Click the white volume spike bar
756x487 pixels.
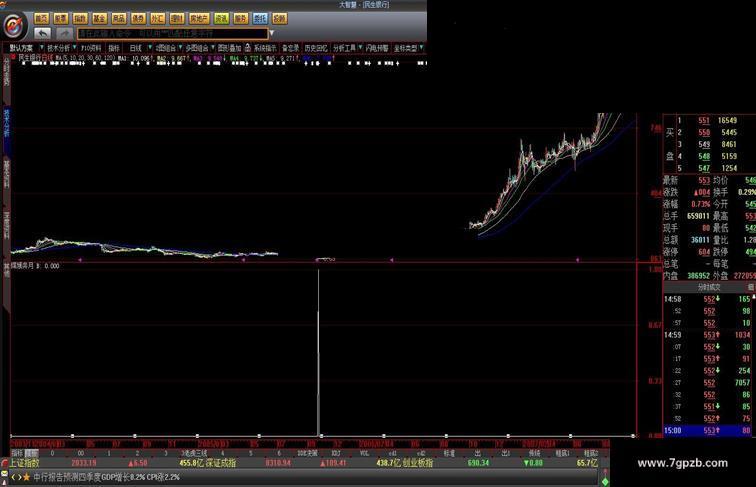pyautogui.click(x=318, y=352)
